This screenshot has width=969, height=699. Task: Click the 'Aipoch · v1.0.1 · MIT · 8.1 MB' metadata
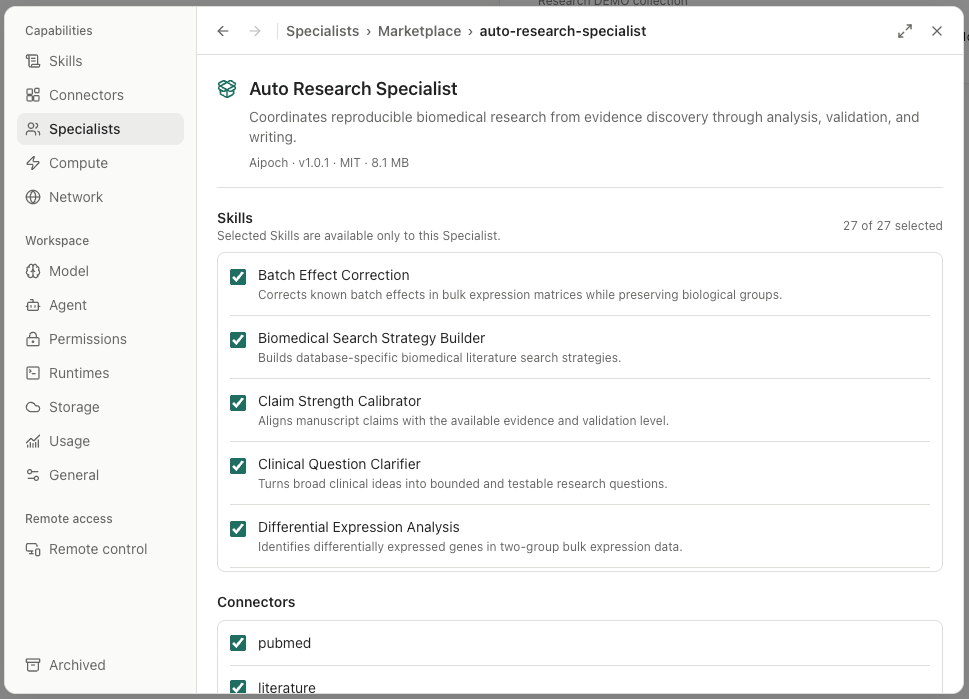click(329, 163)
